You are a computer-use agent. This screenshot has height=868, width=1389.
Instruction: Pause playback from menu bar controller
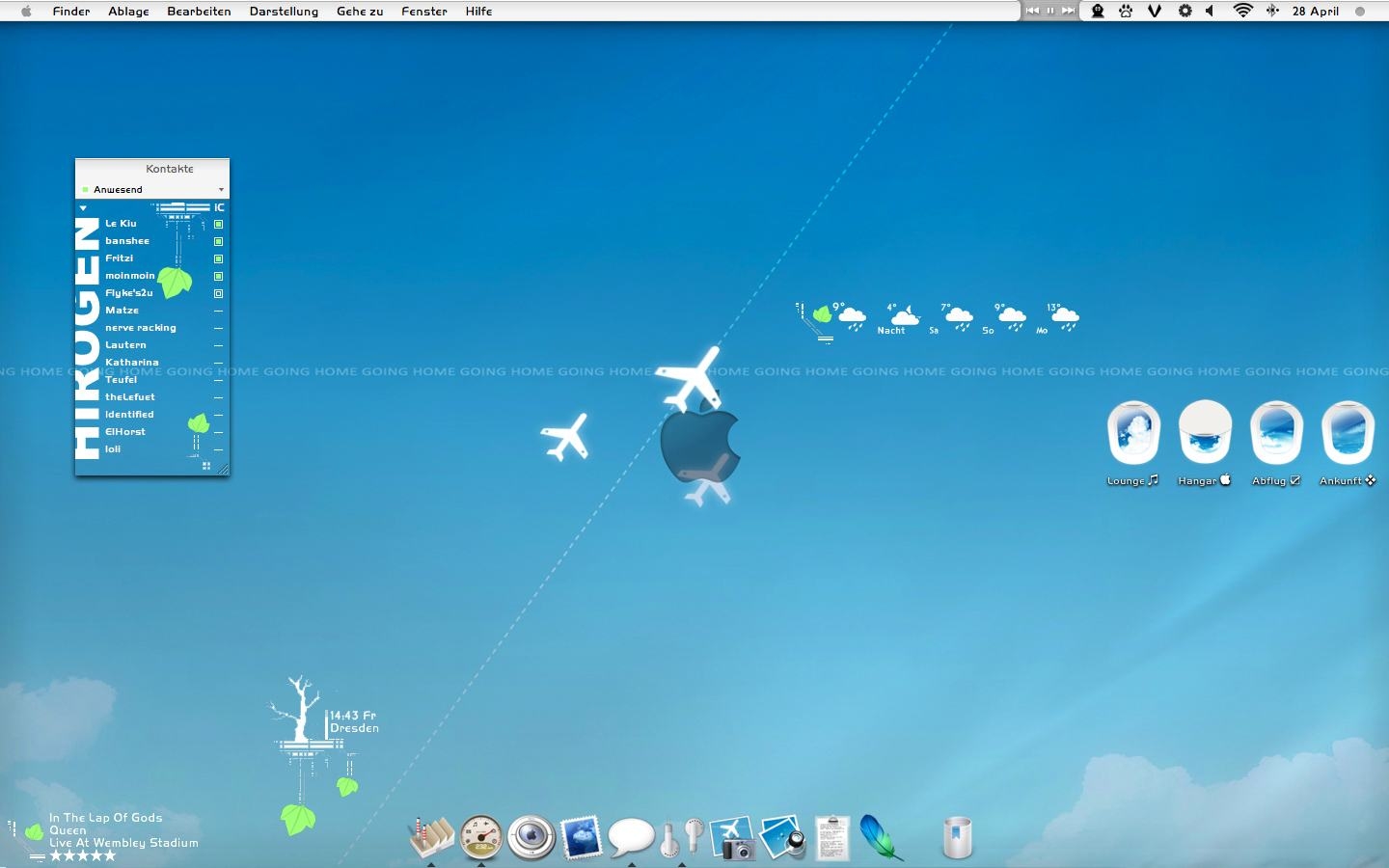coord(1050,11)
